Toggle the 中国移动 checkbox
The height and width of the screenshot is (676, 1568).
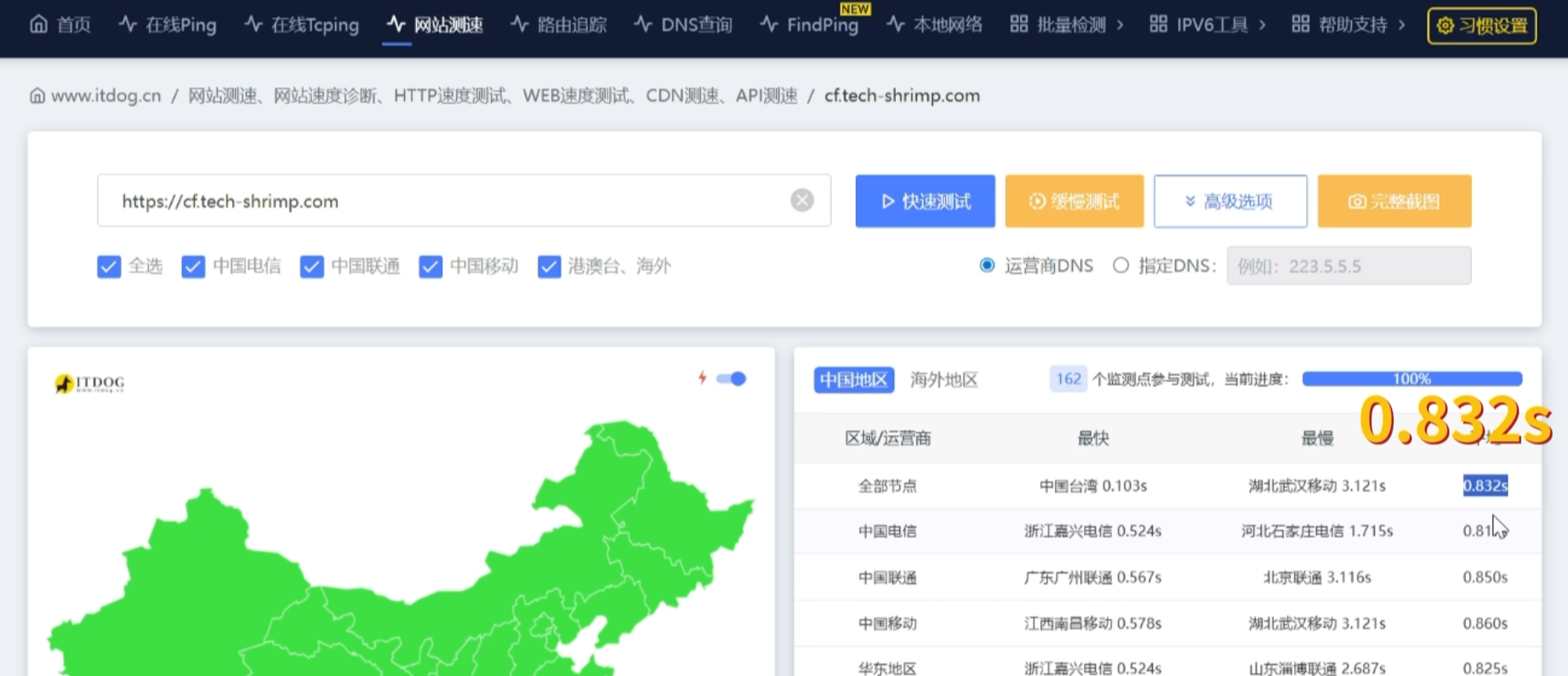tap(430, 267)
